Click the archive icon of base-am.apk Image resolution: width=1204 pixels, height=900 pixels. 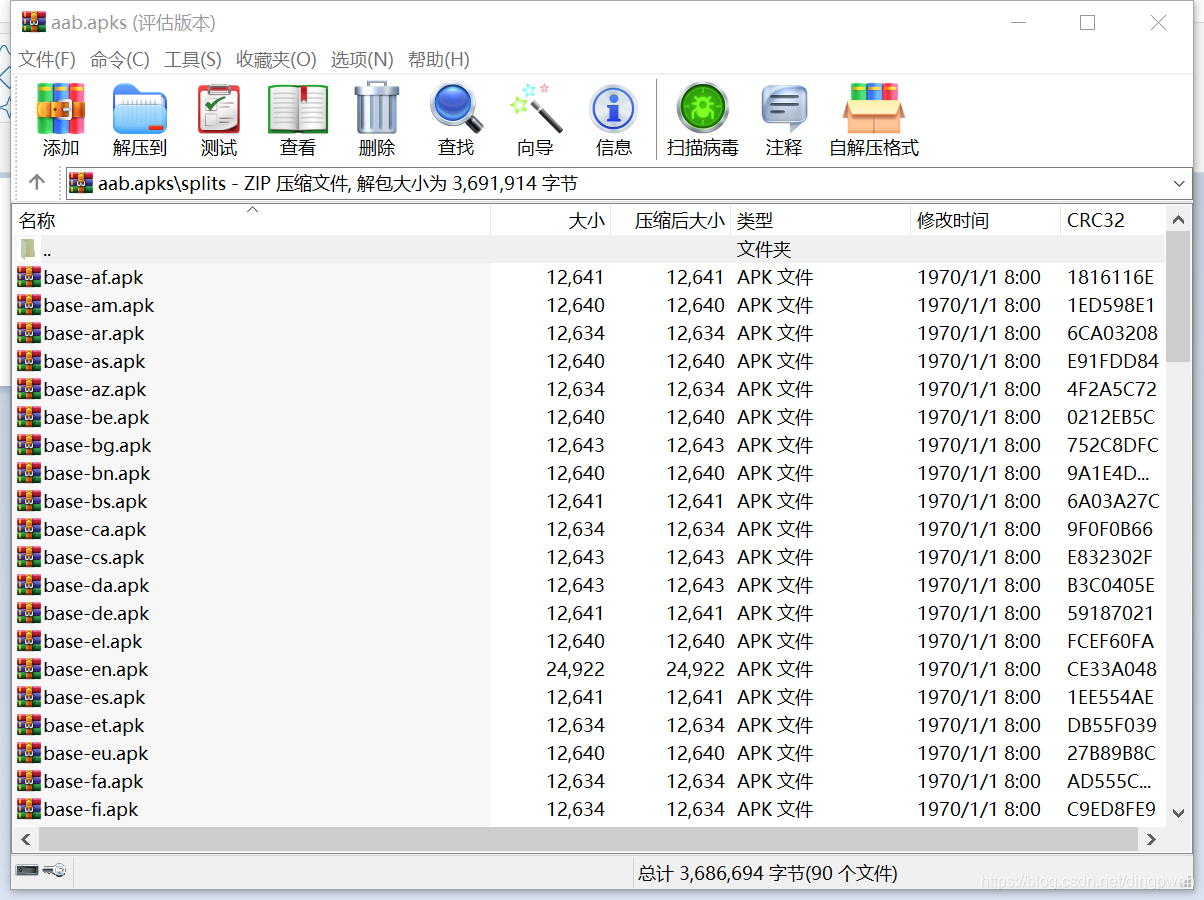(x=29, y=305)
